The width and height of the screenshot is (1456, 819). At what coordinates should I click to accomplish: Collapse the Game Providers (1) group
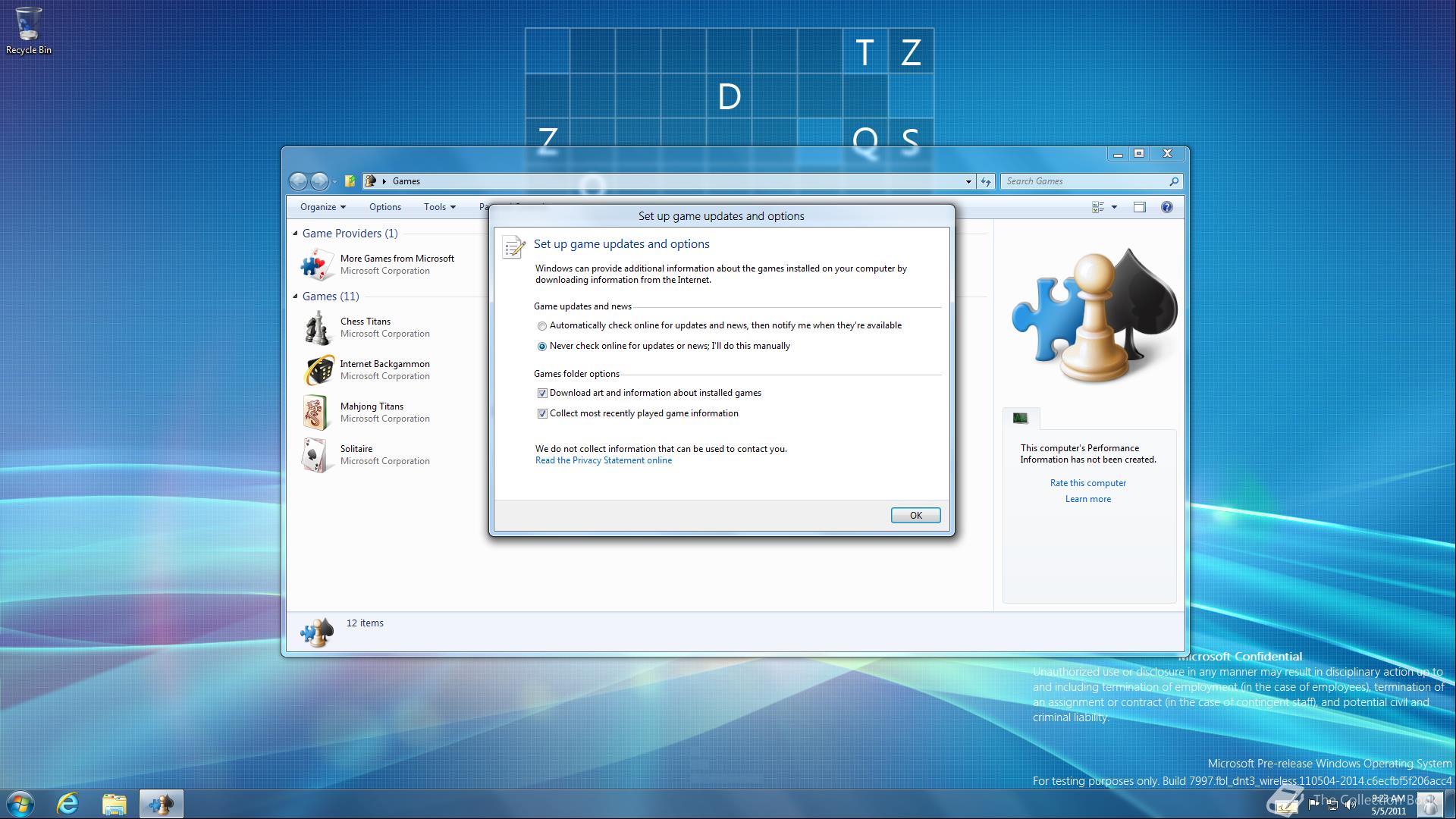coord(295,234)
